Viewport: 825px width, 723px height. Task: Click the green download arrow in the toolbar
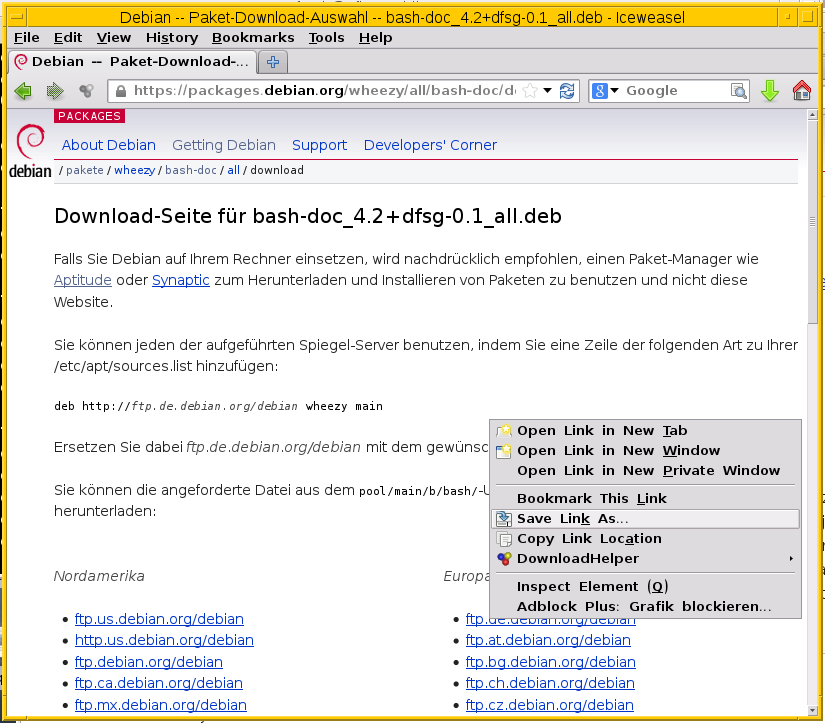point(769,91)
